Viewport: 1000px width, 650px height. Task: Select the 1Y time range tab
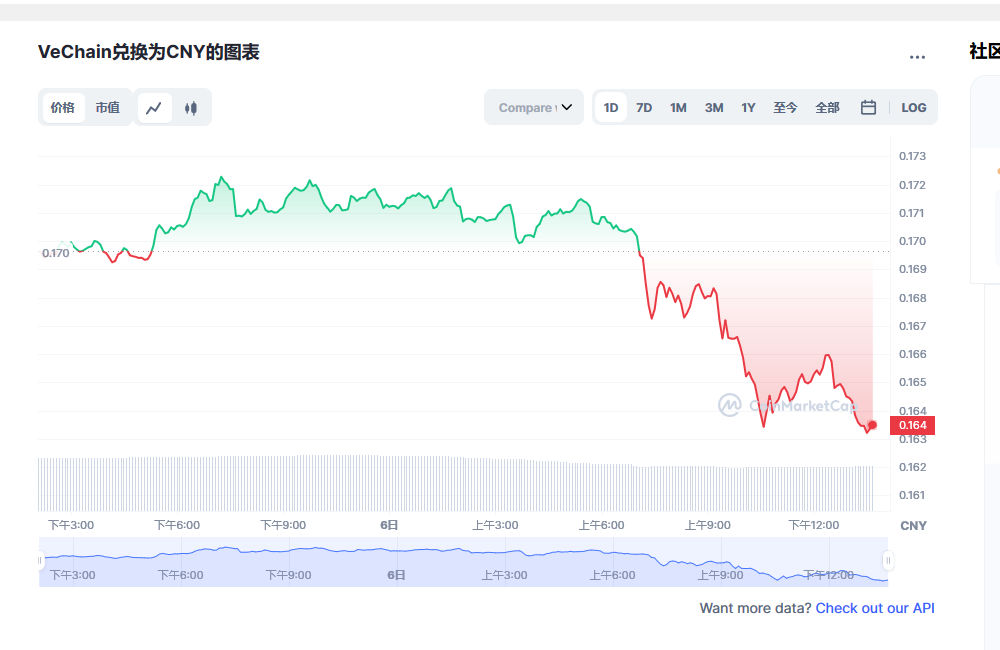[x=748, y=108]
